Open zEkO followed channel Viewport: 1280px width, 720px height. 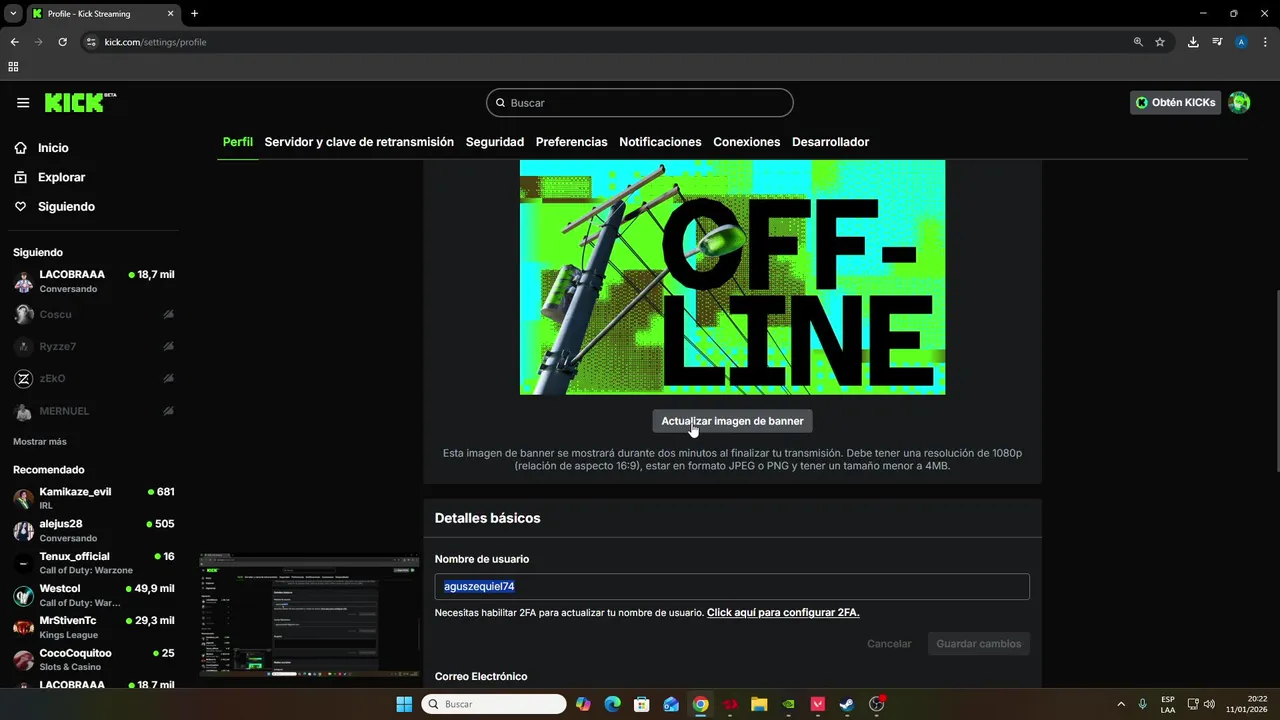94,379
